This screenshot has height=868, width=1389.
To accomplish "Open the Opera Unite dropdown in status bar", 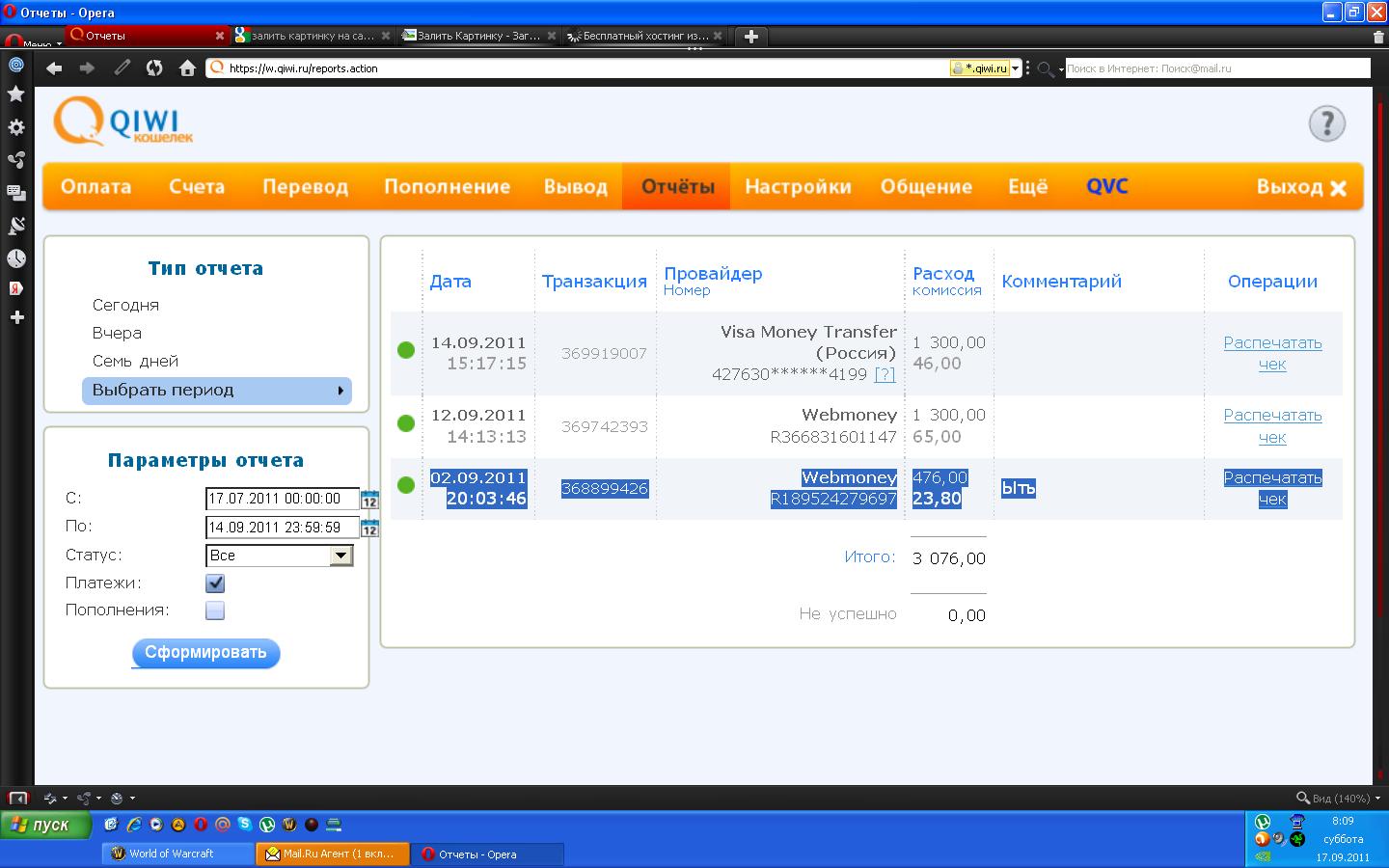I will [x=88, y=799].
